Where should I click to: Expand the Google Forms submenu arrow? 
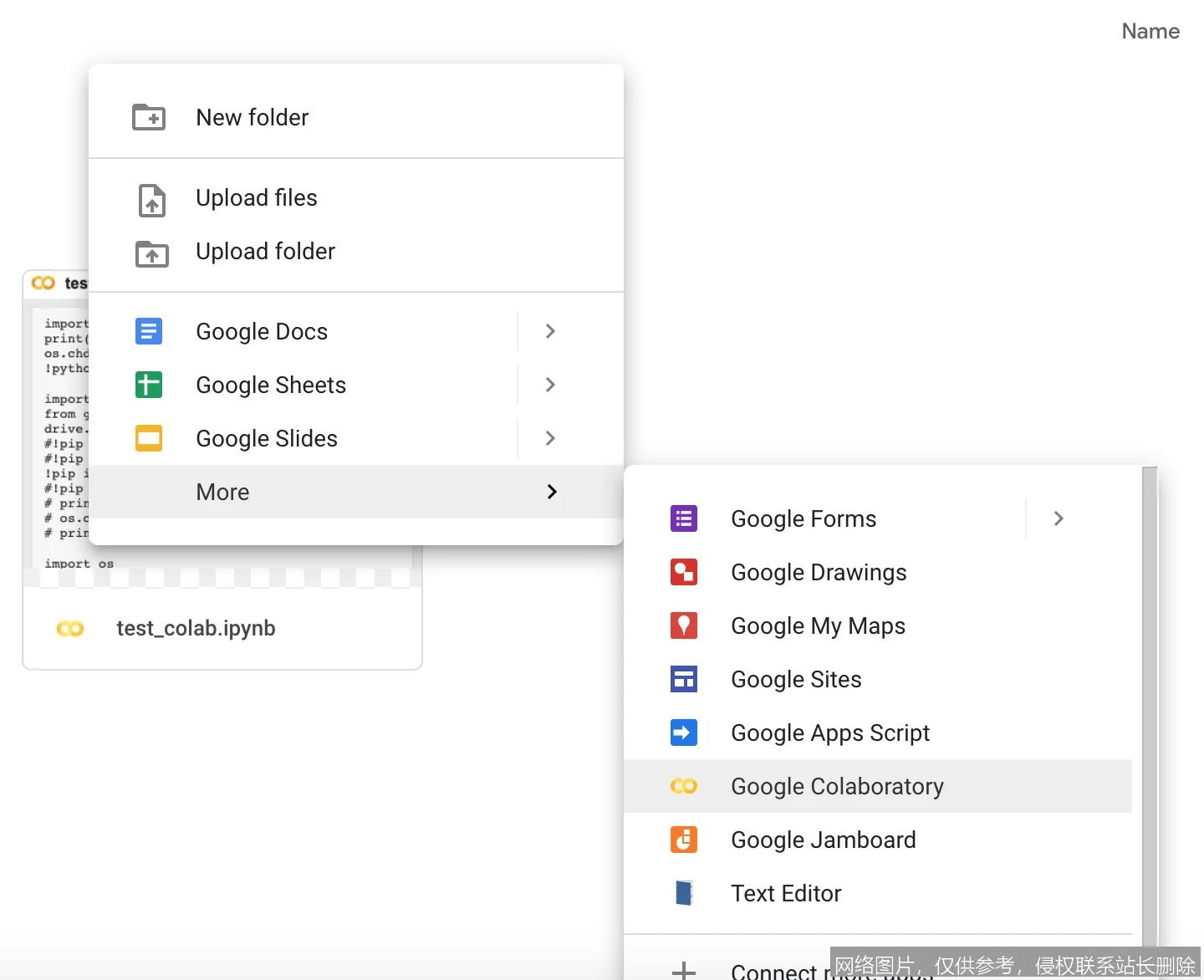click(x=1059, y=518)
